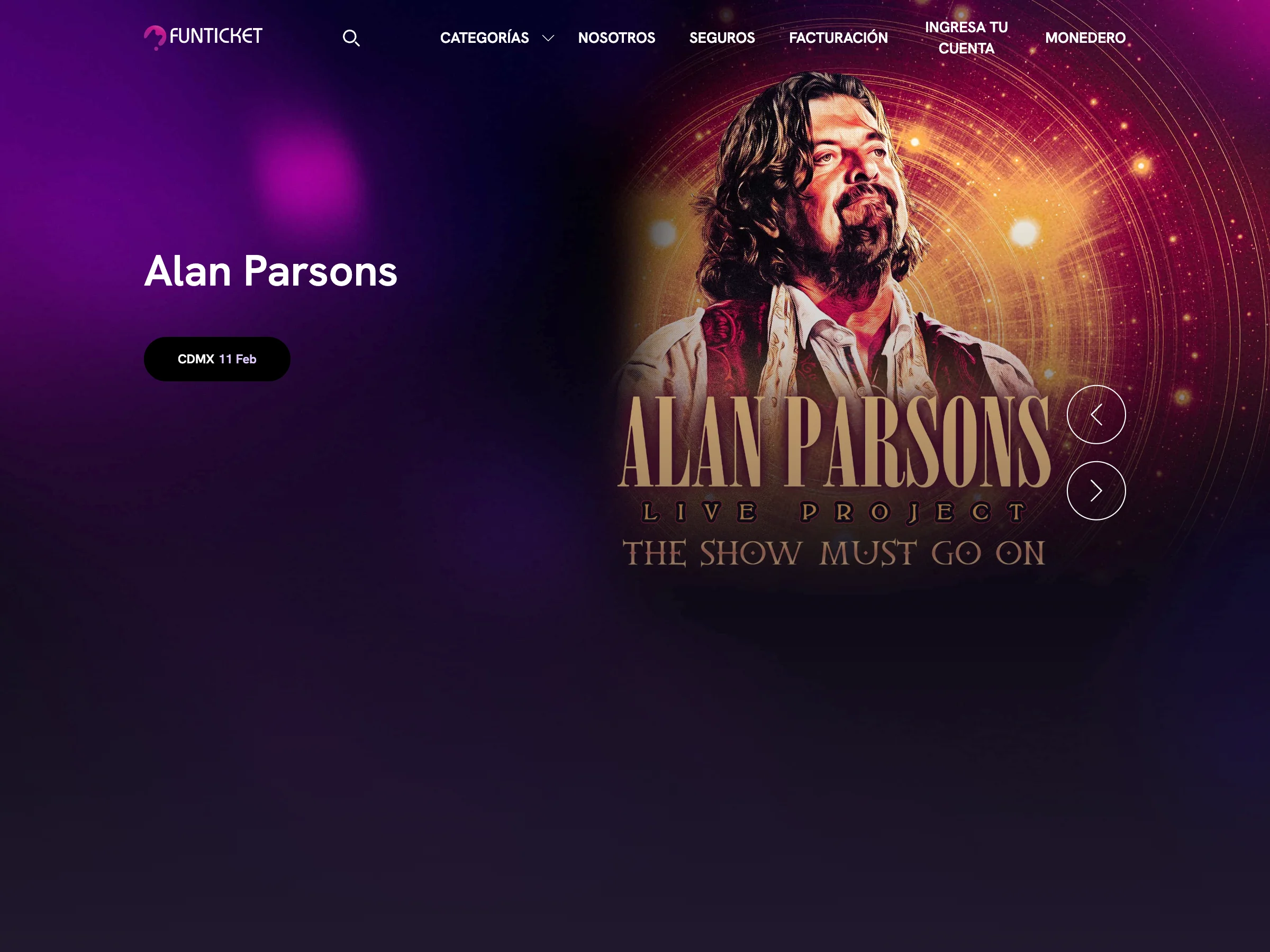Click Ingresa tu cuenta to log in
The height and width of the screenshot is (952, 1270).
pos(966,38)
